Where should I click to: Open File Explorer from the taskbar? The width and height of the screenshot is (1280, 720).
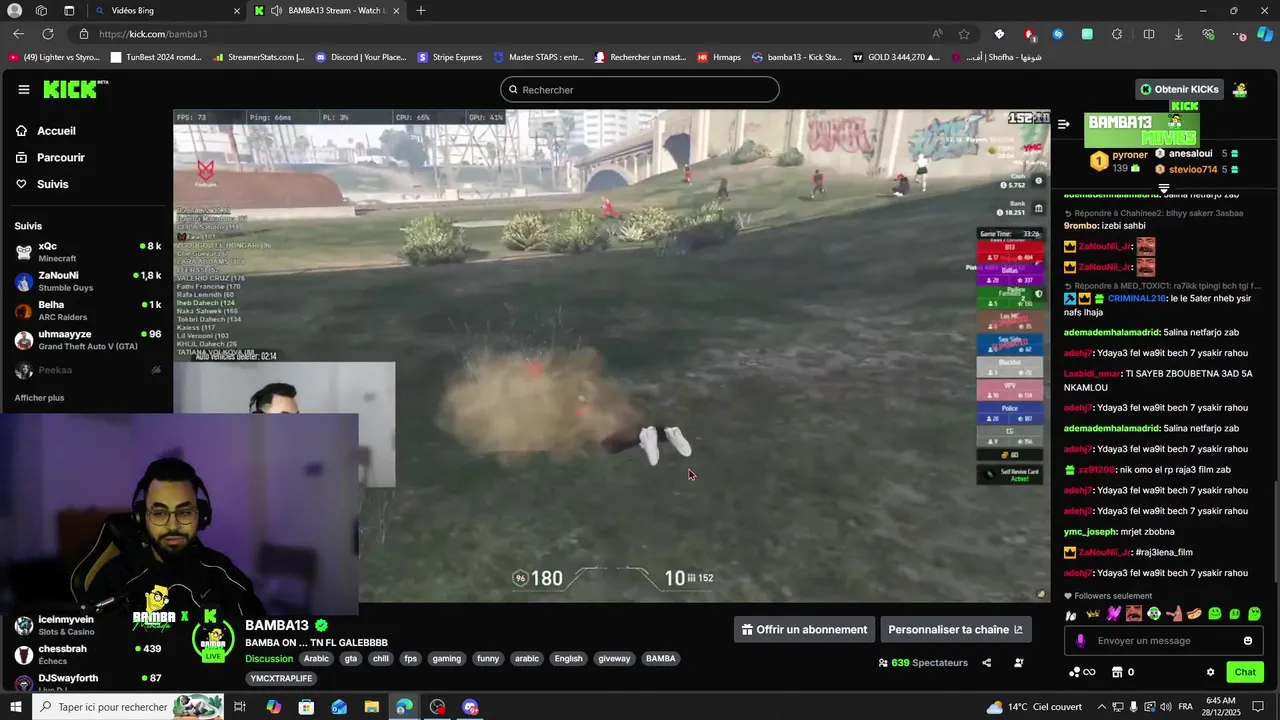[x=372, y=707]
